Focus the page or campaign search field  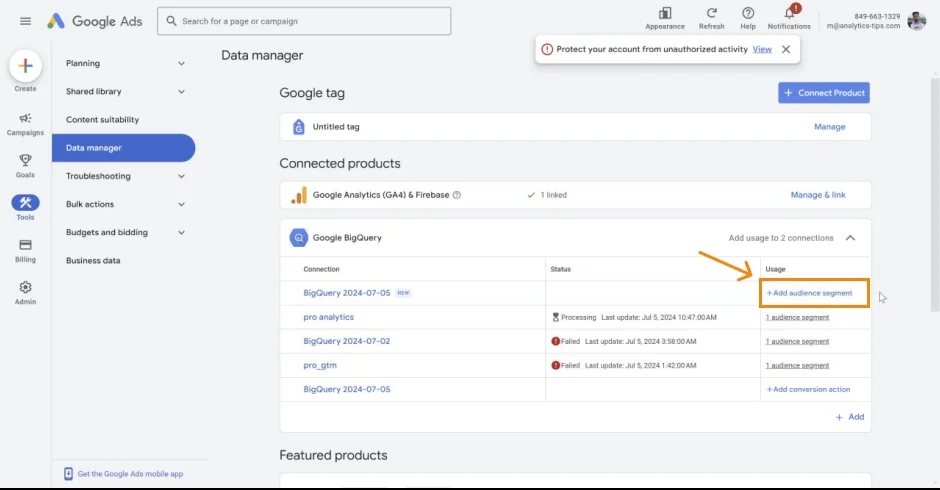(x=304, y=21)
